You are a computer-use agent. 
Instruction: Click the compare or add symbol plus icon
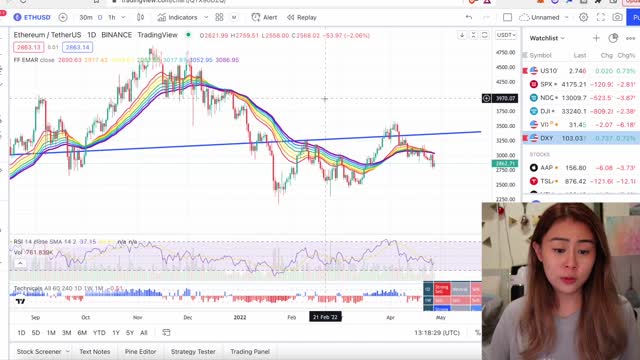pyautogui.click(x=63, y=17)
